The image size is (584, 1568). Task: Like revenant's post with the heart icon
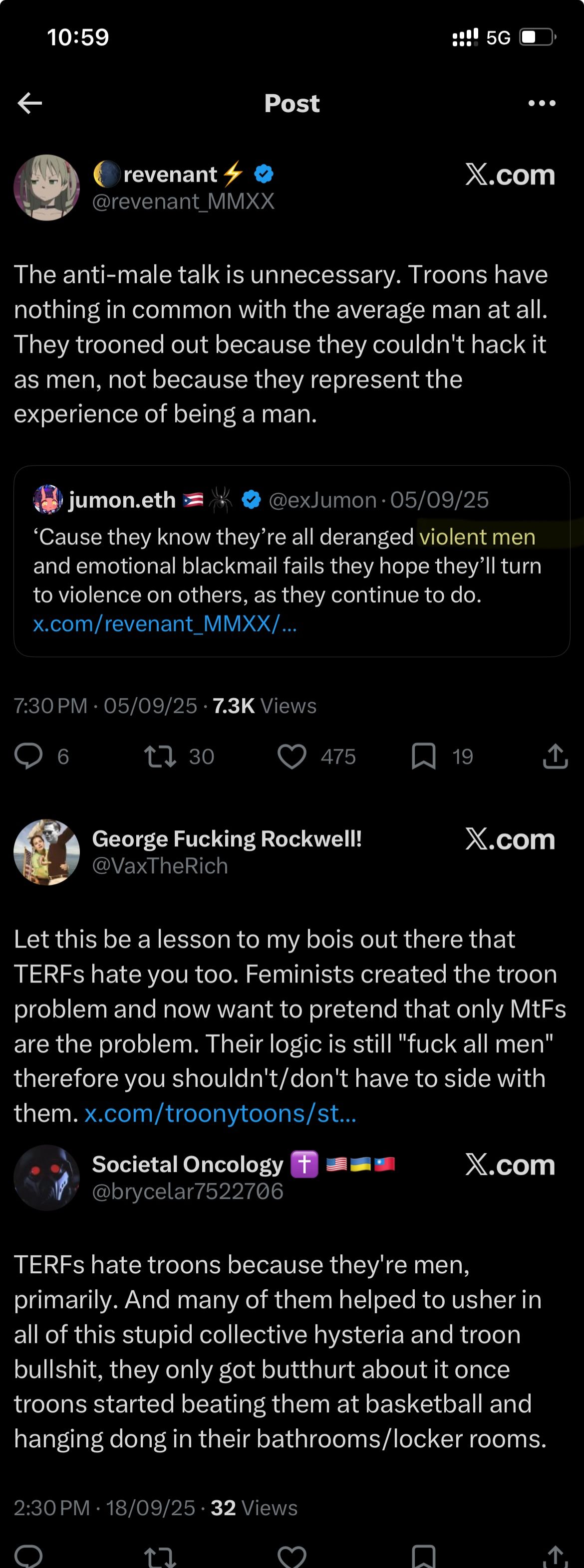pyautogui.click(x=292, y=756)
